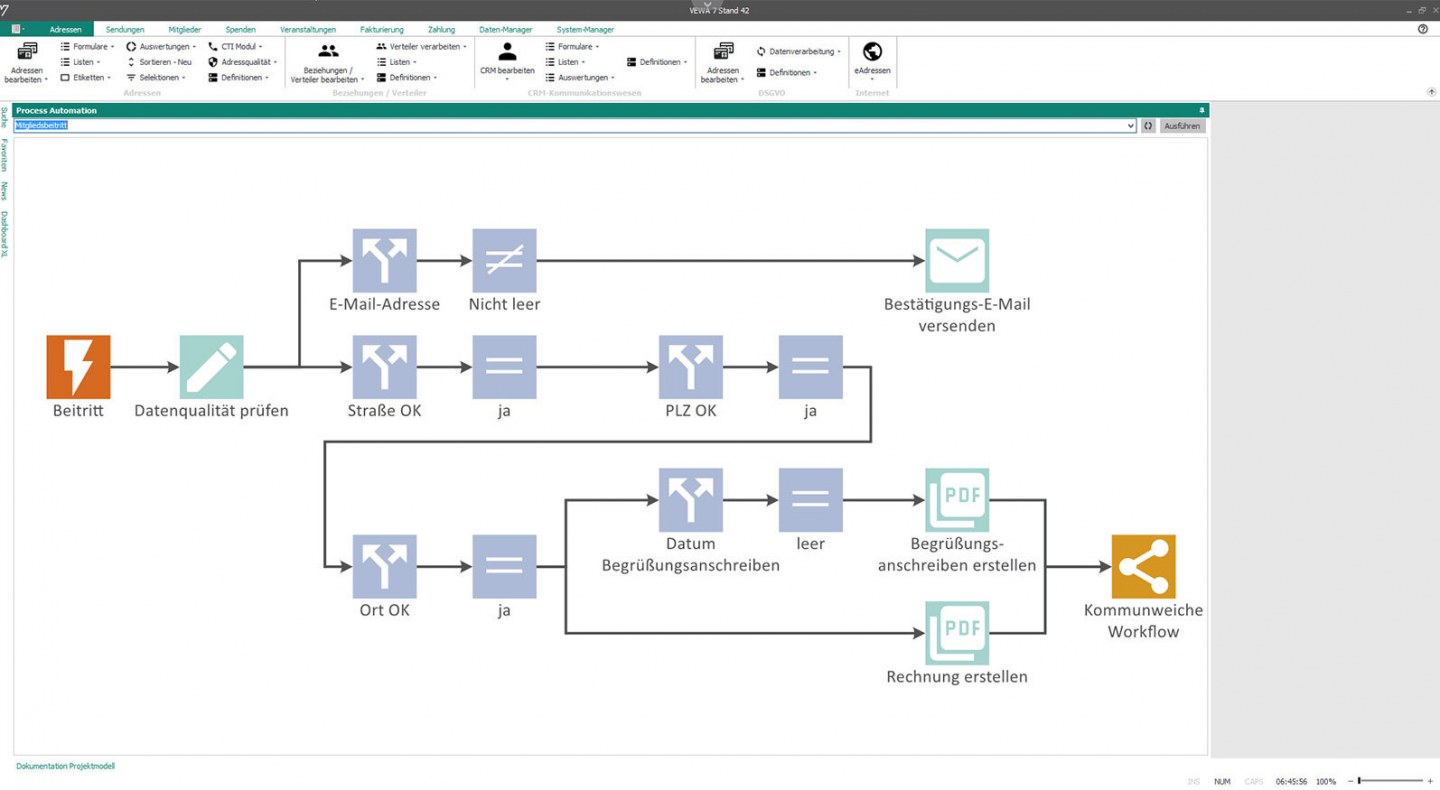The height and width of the screenshot is (790, 1440).
Task: Expand the Auswertungen dropdown in Adressen group
Action: point(161,47)
